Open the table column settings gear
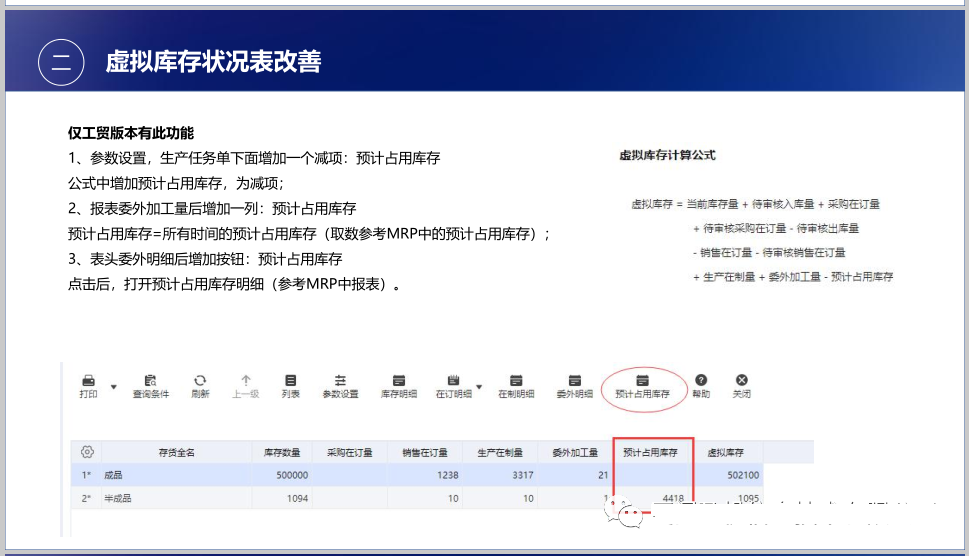This screenshot has width=969, height=556. [87, 452]
